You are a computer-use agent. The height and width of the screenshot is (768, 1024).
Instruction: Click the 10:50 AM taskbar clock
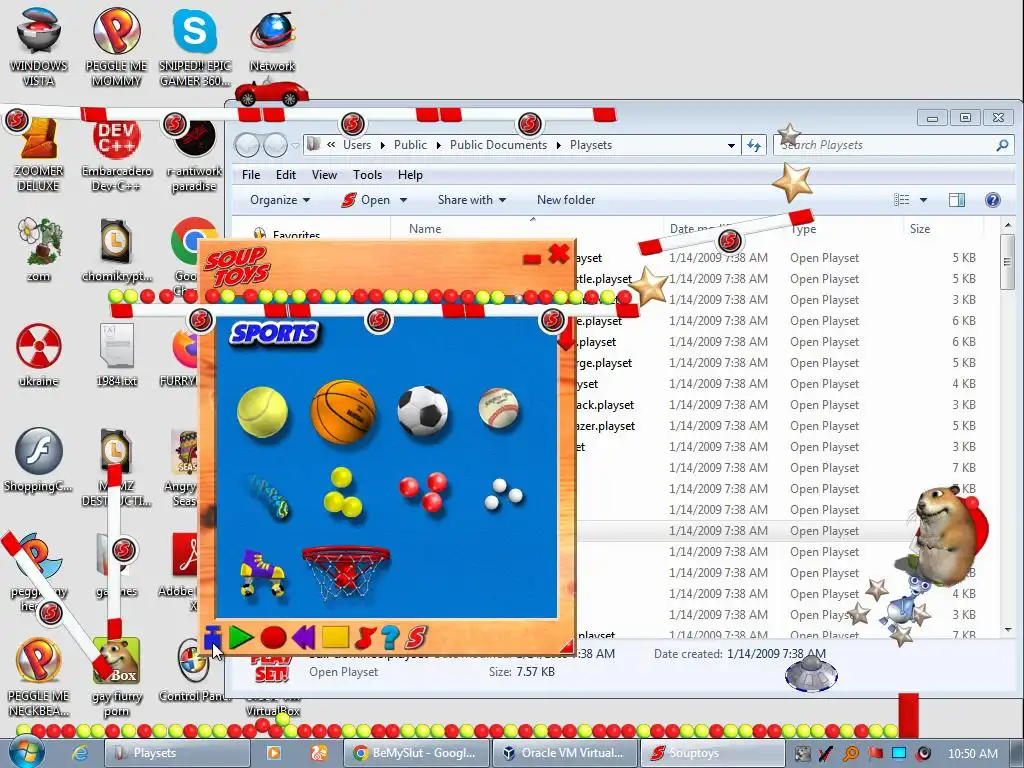(972, 753)
